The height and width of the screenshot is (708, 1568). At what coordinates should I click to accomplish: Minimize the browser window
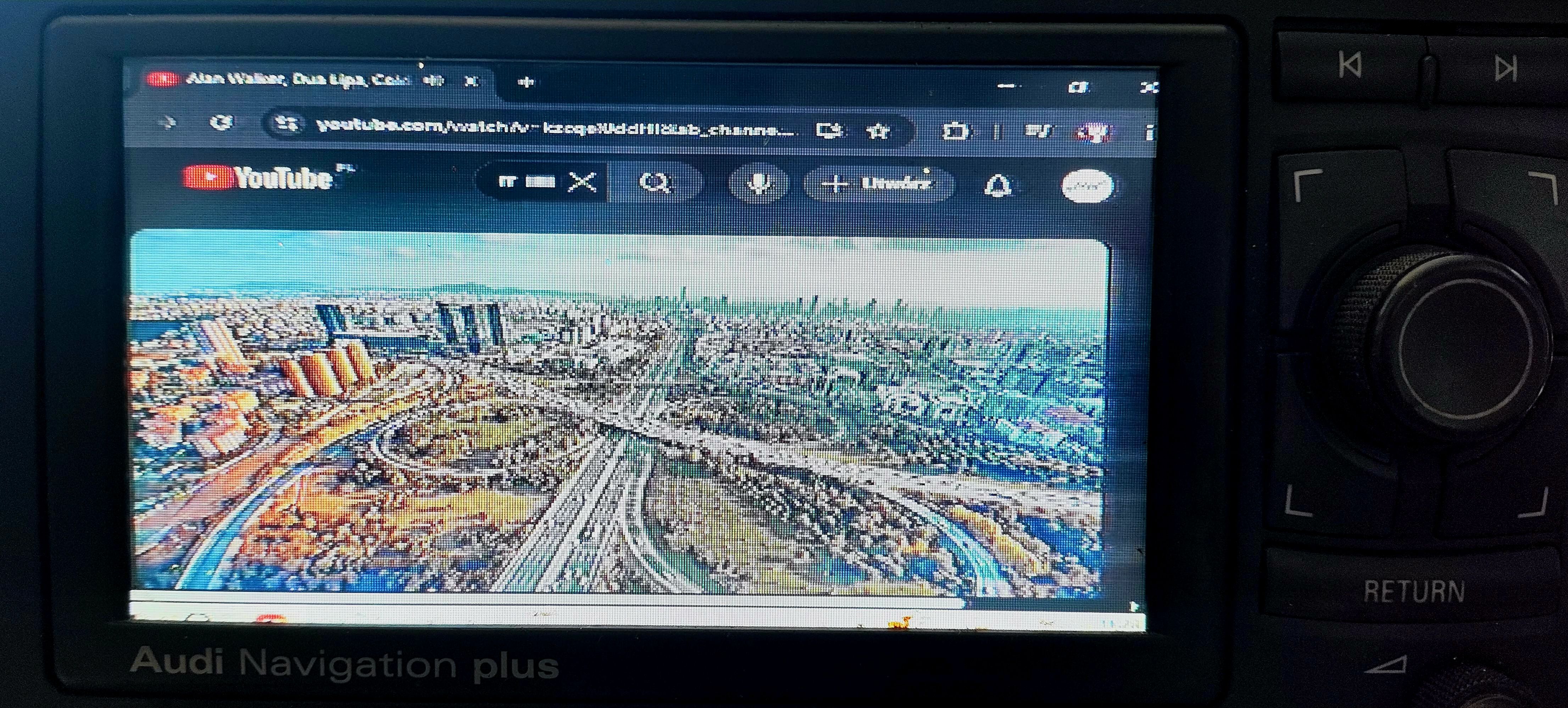pos(1007,86)
